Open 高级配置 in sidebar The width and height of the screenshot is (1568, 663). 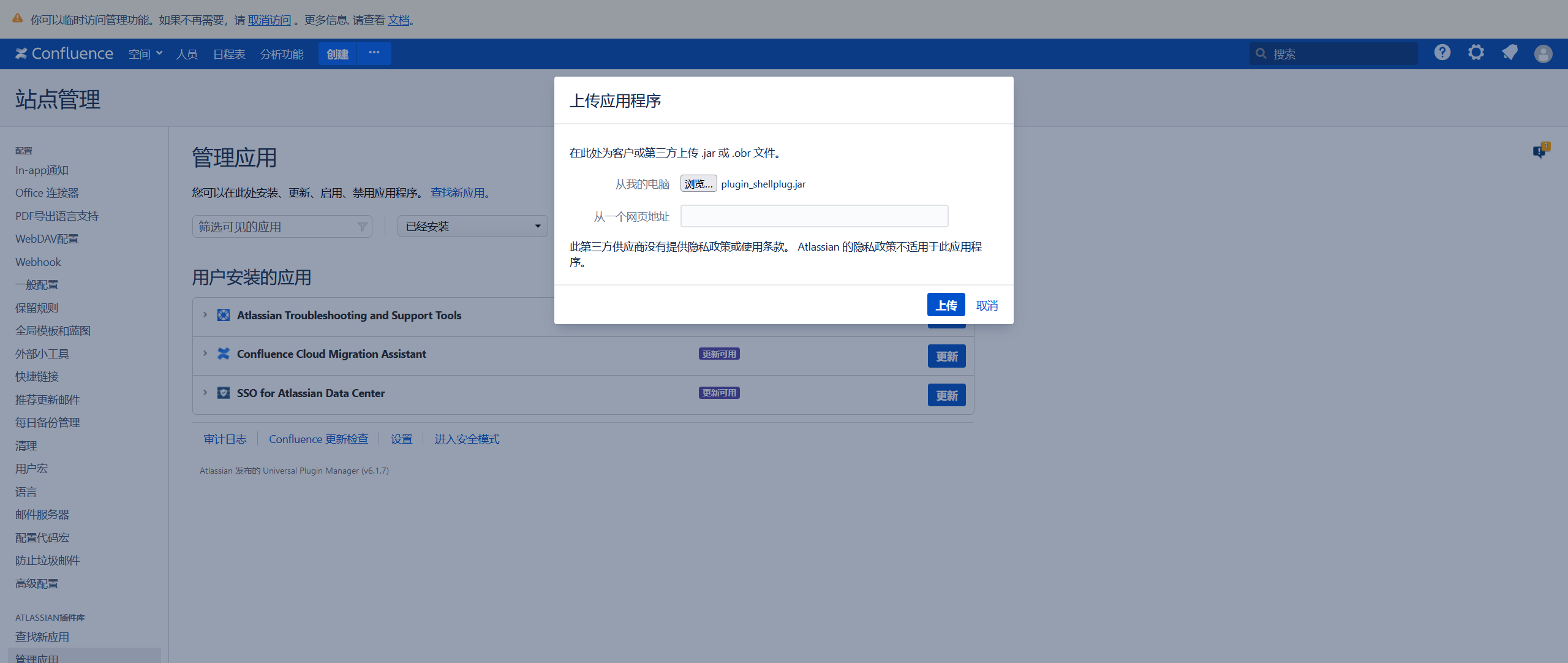click(x=37, y=583)
